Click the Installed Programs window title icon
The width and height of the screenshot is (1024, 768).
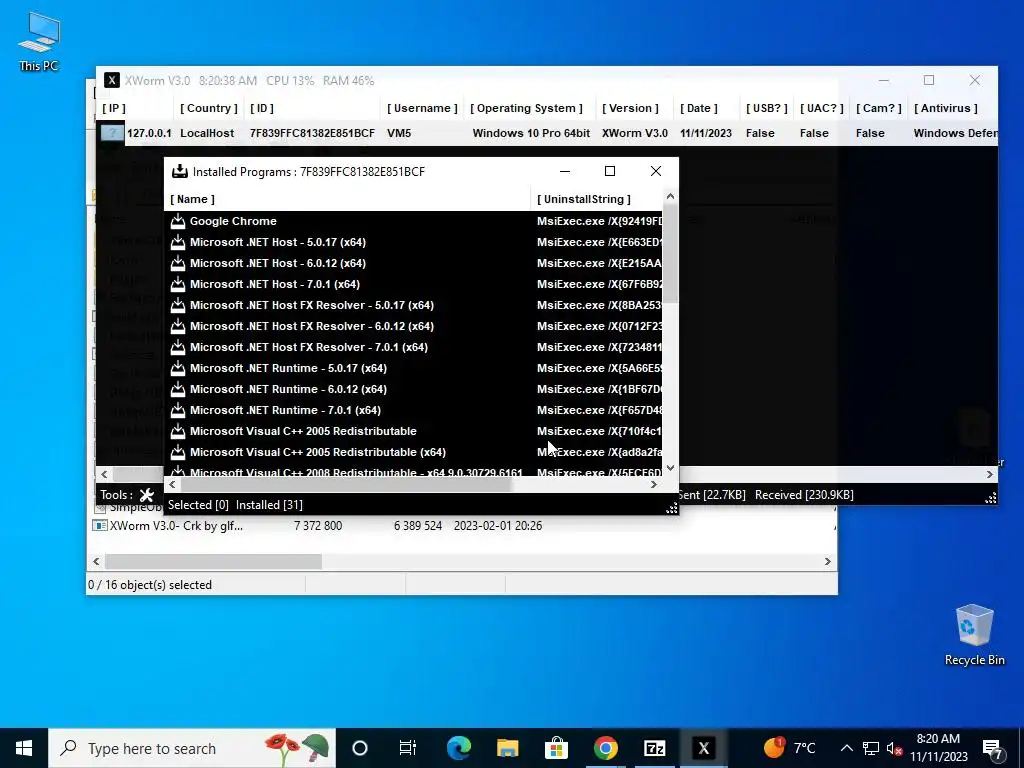(179, 171)
